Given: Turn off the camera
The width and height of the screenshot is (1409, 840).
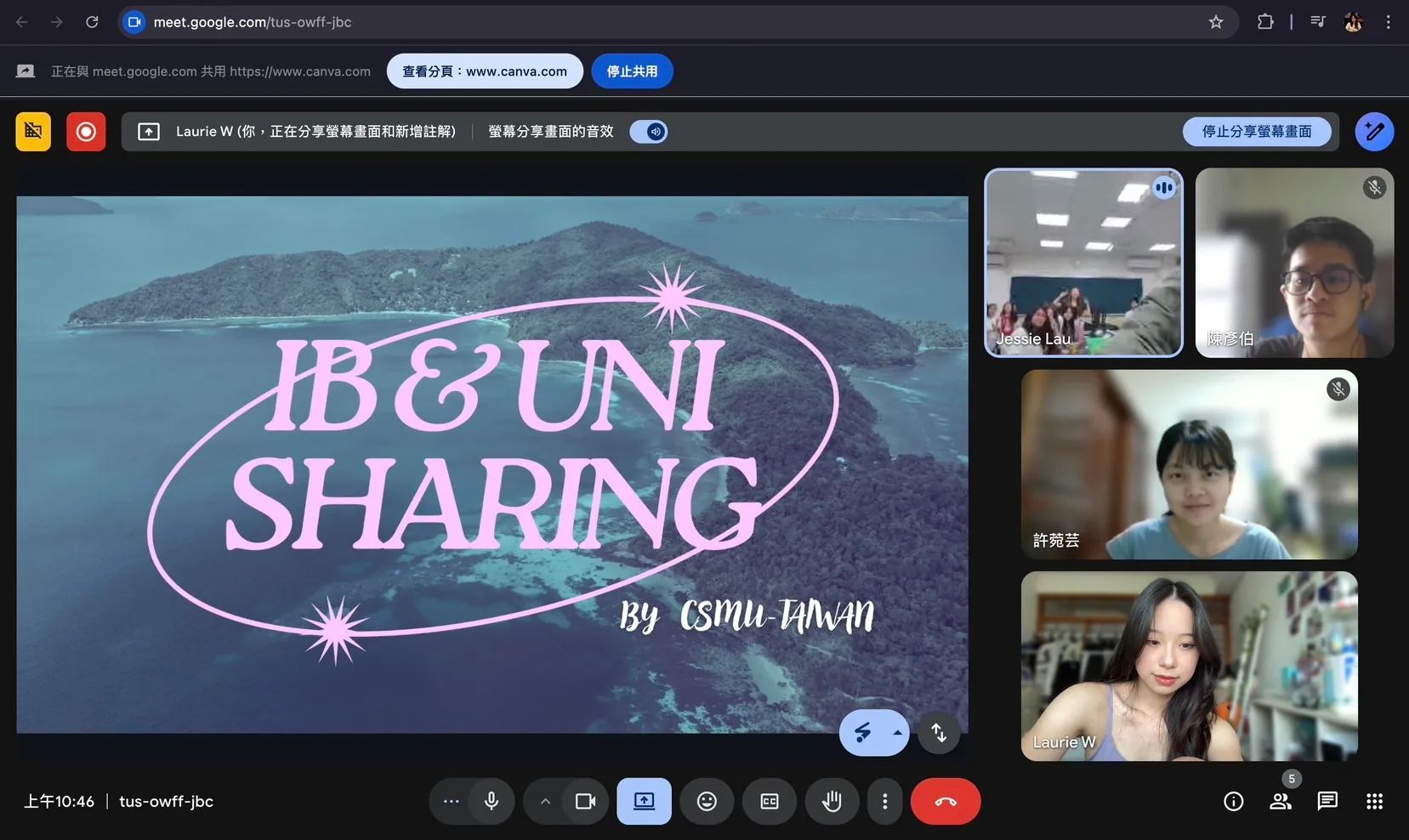Looking at the screenshot, I should pos(585,801).
